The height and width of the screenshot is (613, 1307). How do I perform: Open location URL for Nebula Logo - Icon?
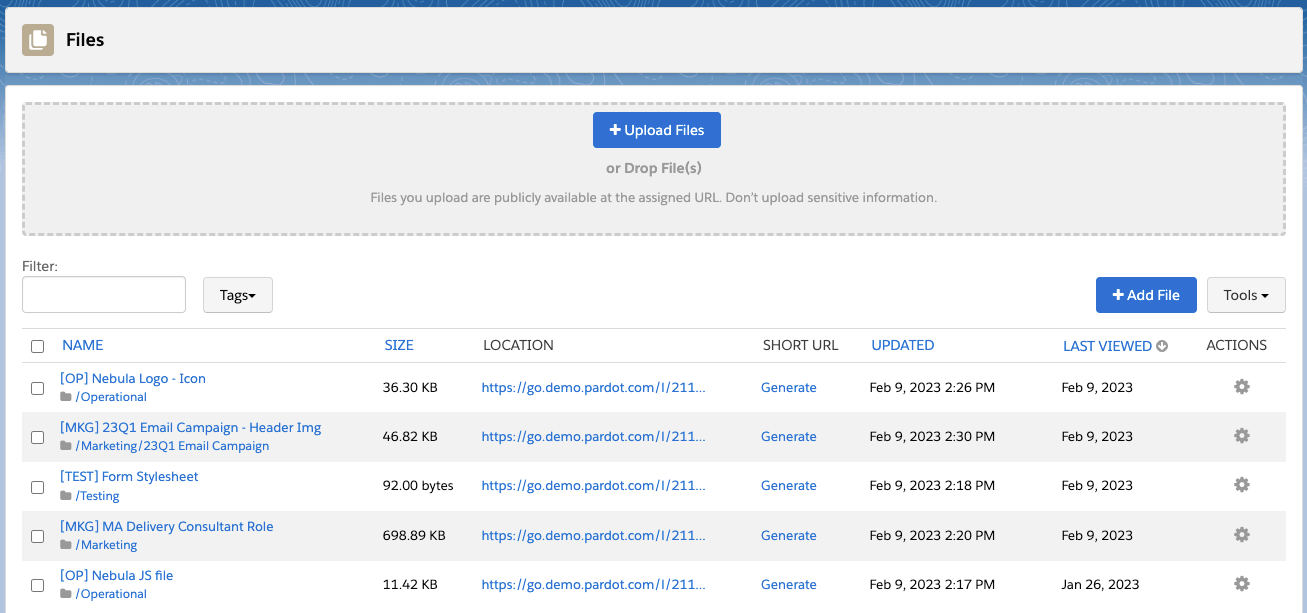click(593, 387)
